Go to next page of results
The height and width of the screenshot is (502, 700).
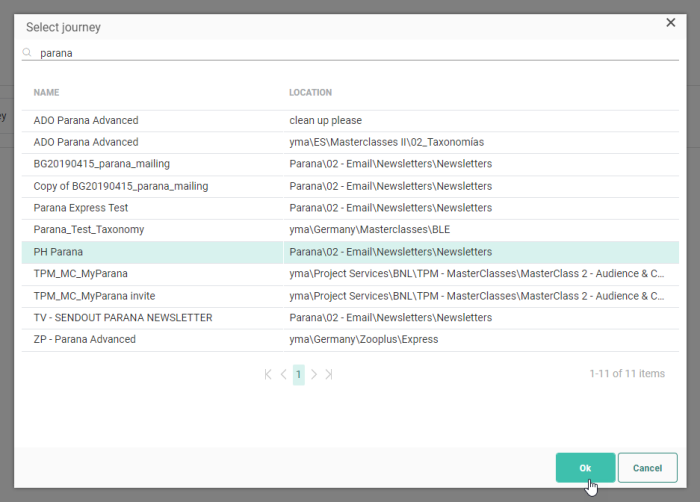[x=314, y=374]
